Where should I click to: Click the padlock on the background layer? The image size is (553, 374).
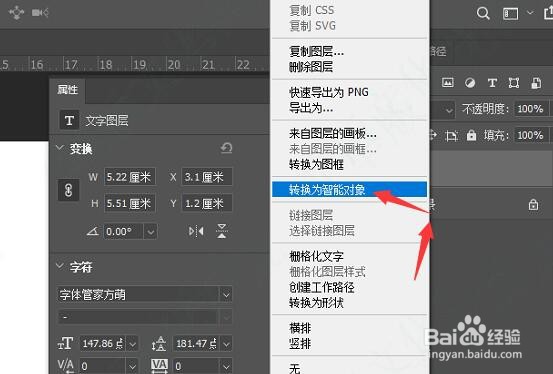click(x=533, y=204)
